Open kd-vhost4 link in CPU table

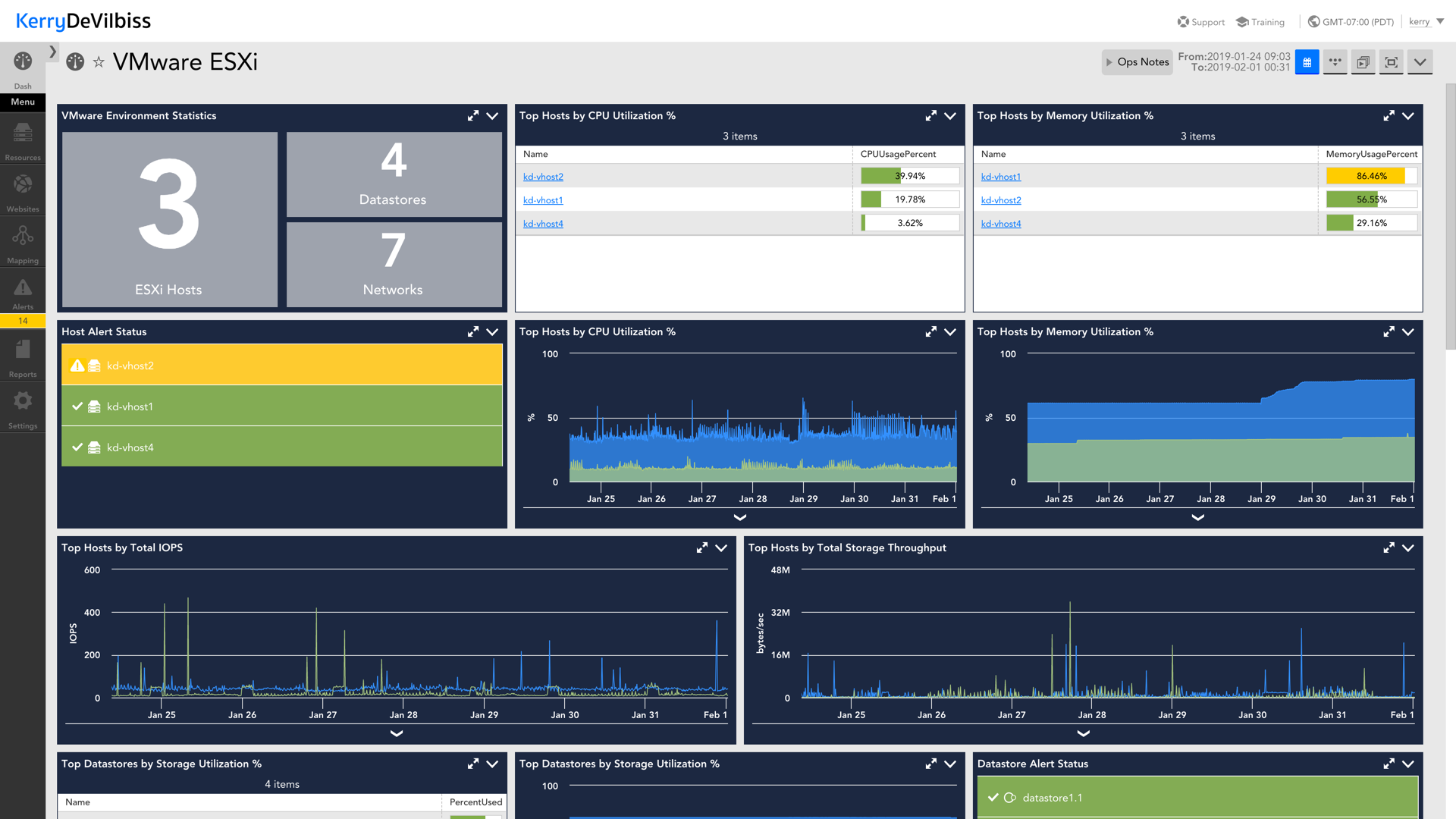point(543,224)
